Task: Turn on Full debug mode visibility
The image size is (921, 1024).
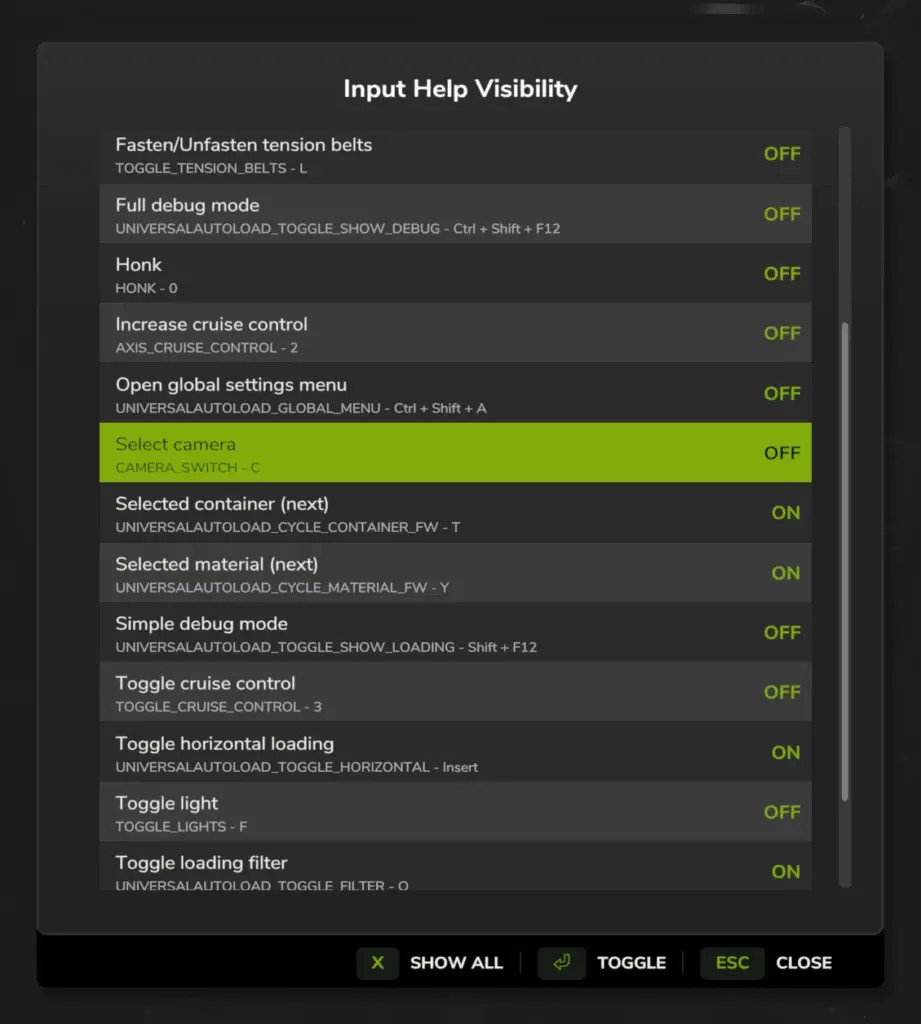Action: [455, 213]
